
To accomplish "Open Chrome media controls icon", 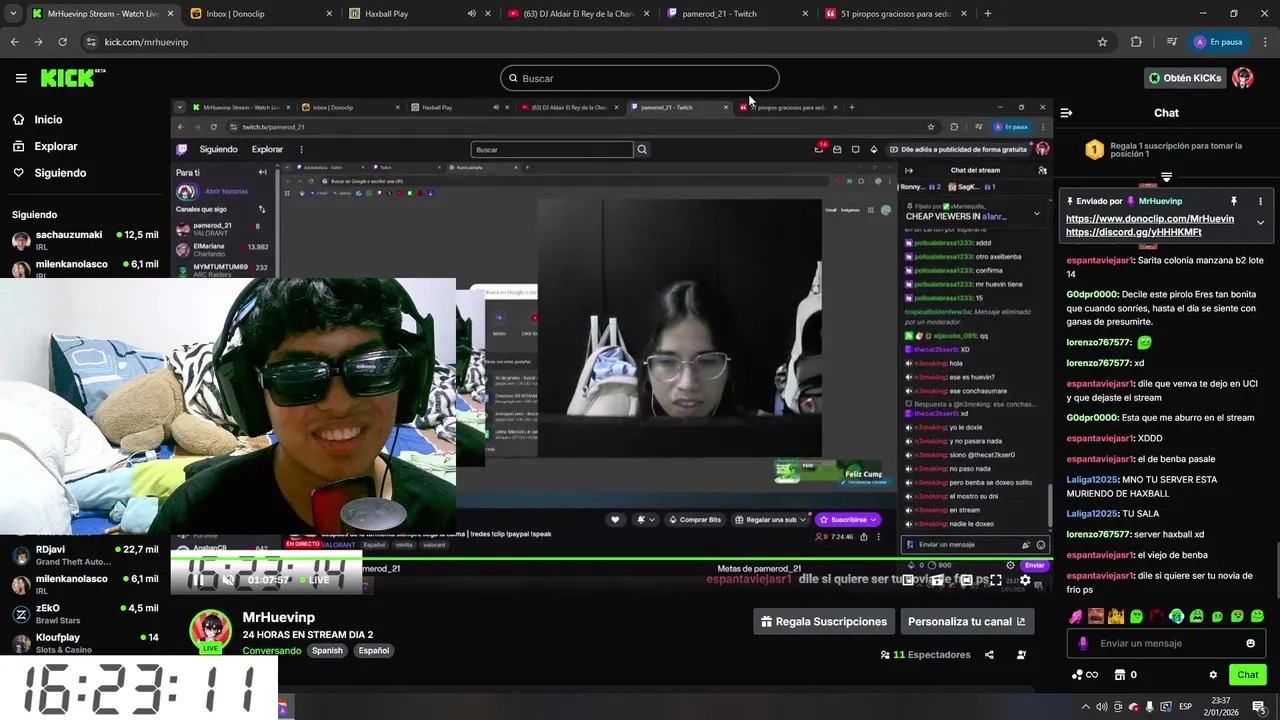I will point(1171,42).
